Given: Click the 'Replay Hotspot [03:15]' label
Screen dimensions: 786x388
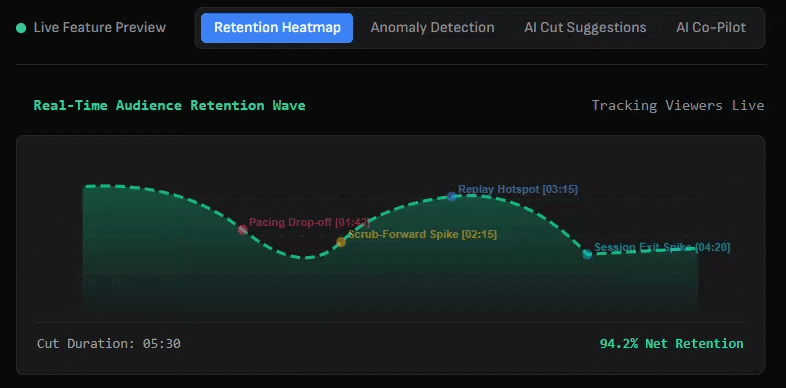Looking at the screenshot, I should click(518, 189).
